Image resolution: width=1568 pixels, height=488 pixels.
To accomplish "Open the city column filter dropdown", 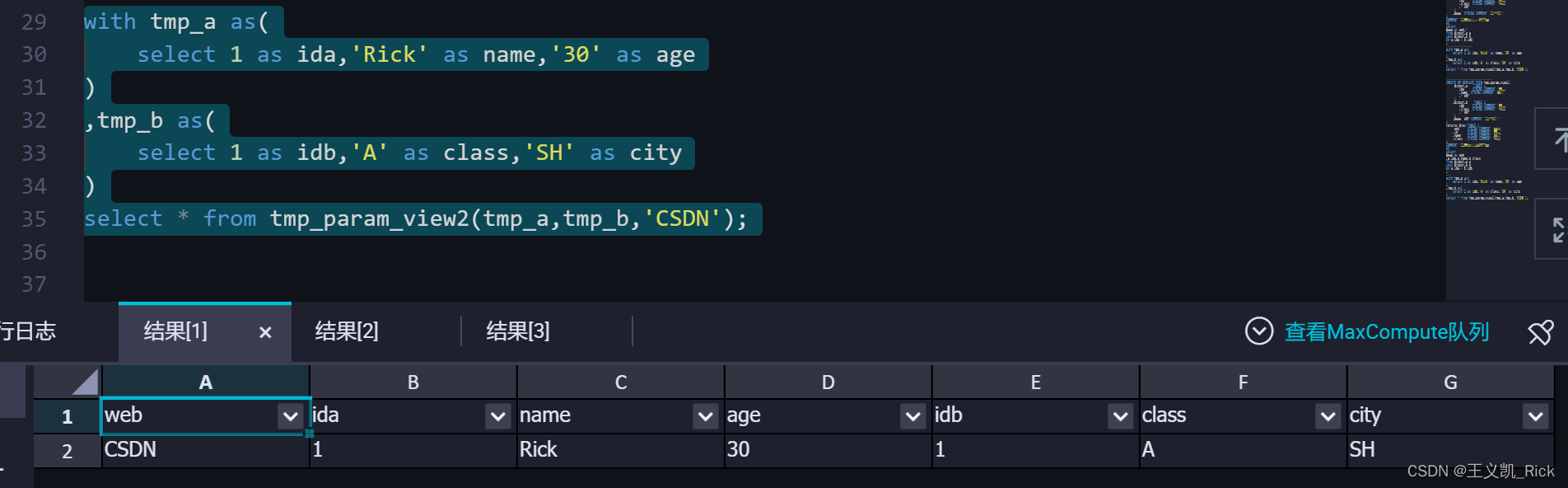I will (x=1535, y=416).
